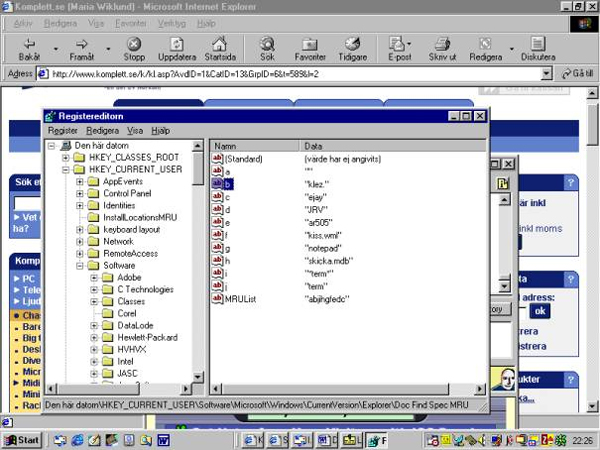Screen dimensions: 600x450
Task: Click the Gå till button
Action: (x=577, y=73)
